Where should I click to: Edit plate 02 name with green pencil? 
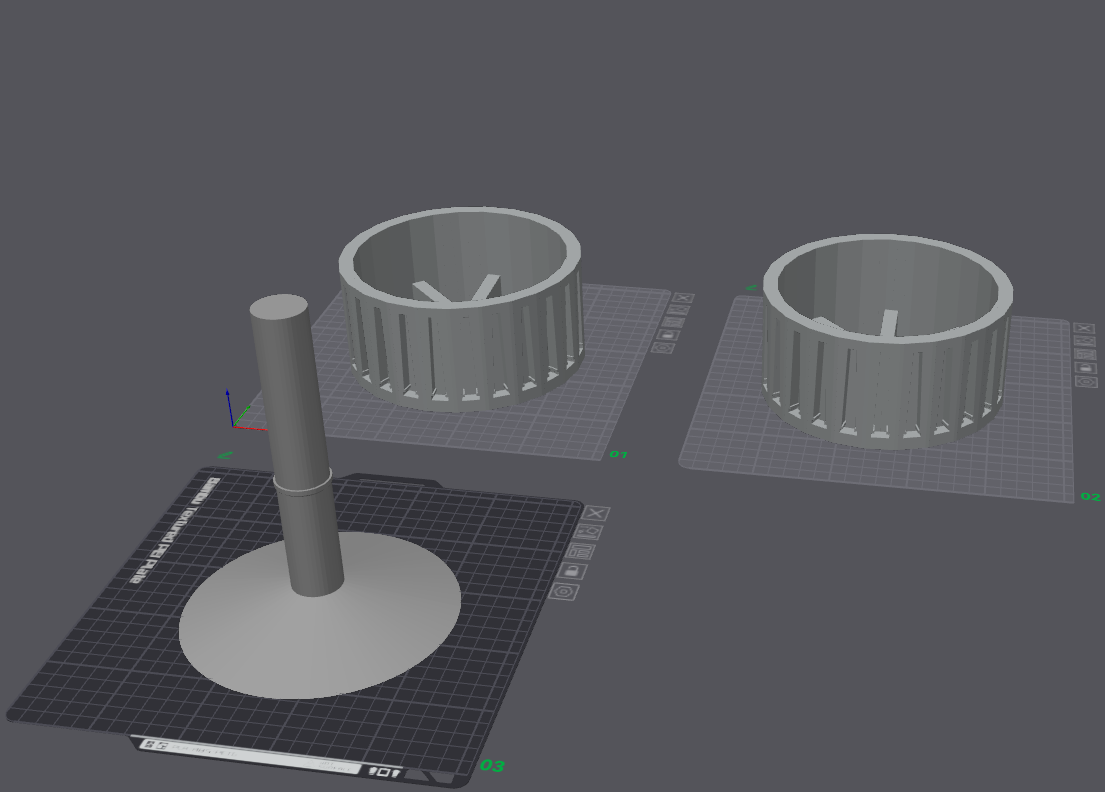point(751,287)
